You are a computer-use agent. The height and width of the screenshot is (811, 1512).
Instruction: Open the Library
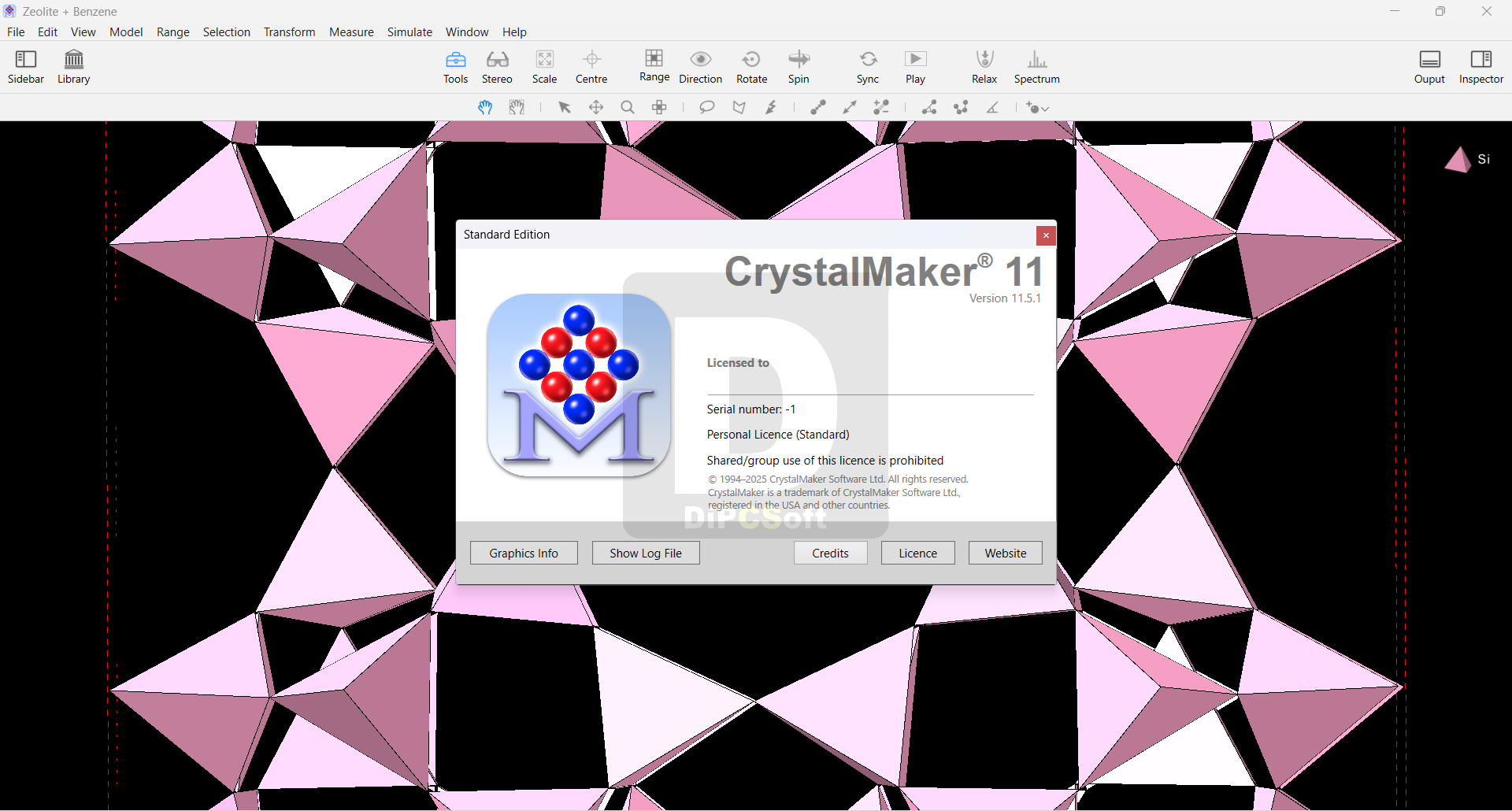click(x=74, y=67)
